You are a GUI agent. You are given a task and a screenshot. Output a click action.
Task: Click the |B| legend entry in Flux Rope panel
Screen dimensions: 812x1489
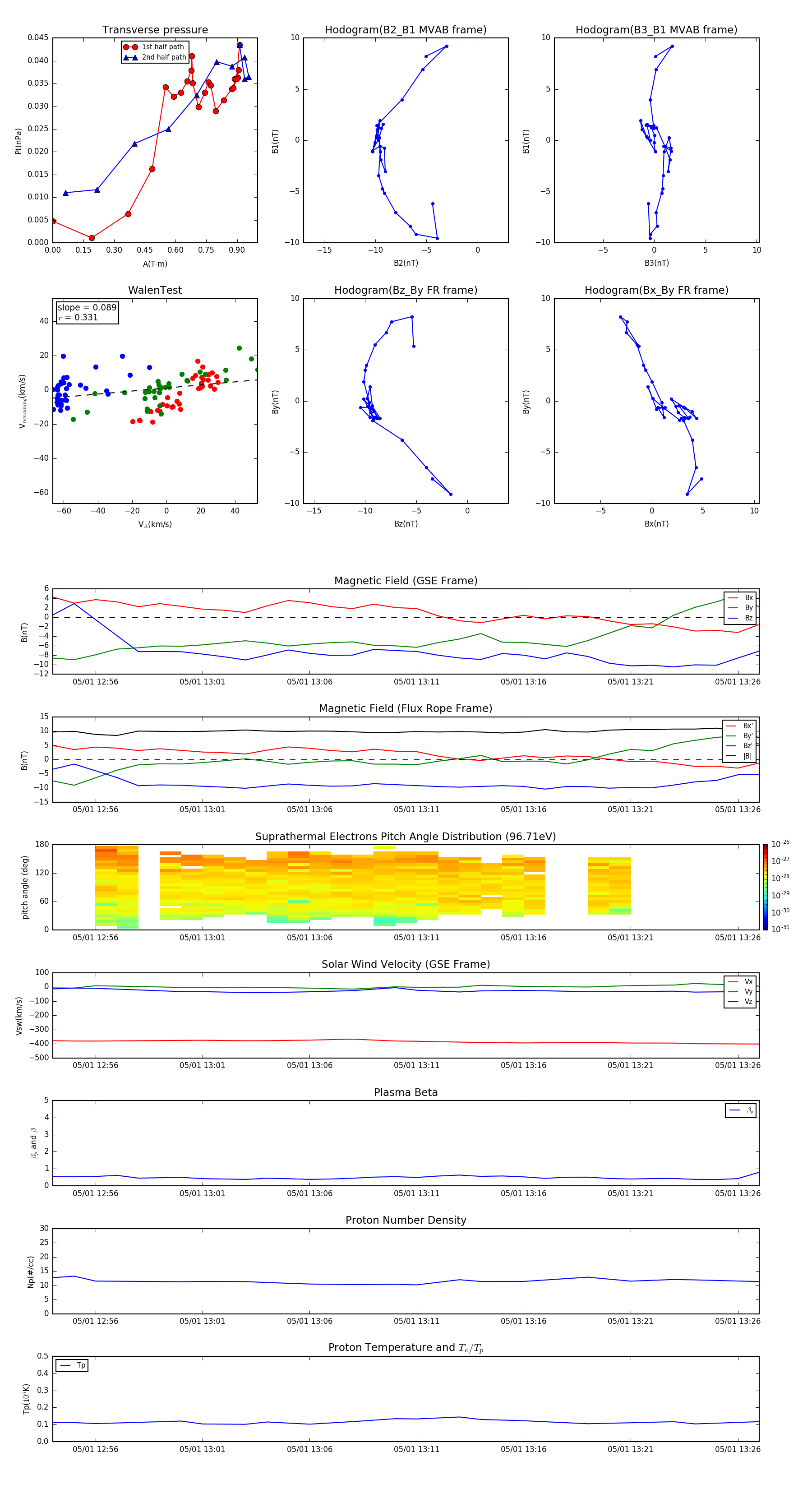coord(740,756)
